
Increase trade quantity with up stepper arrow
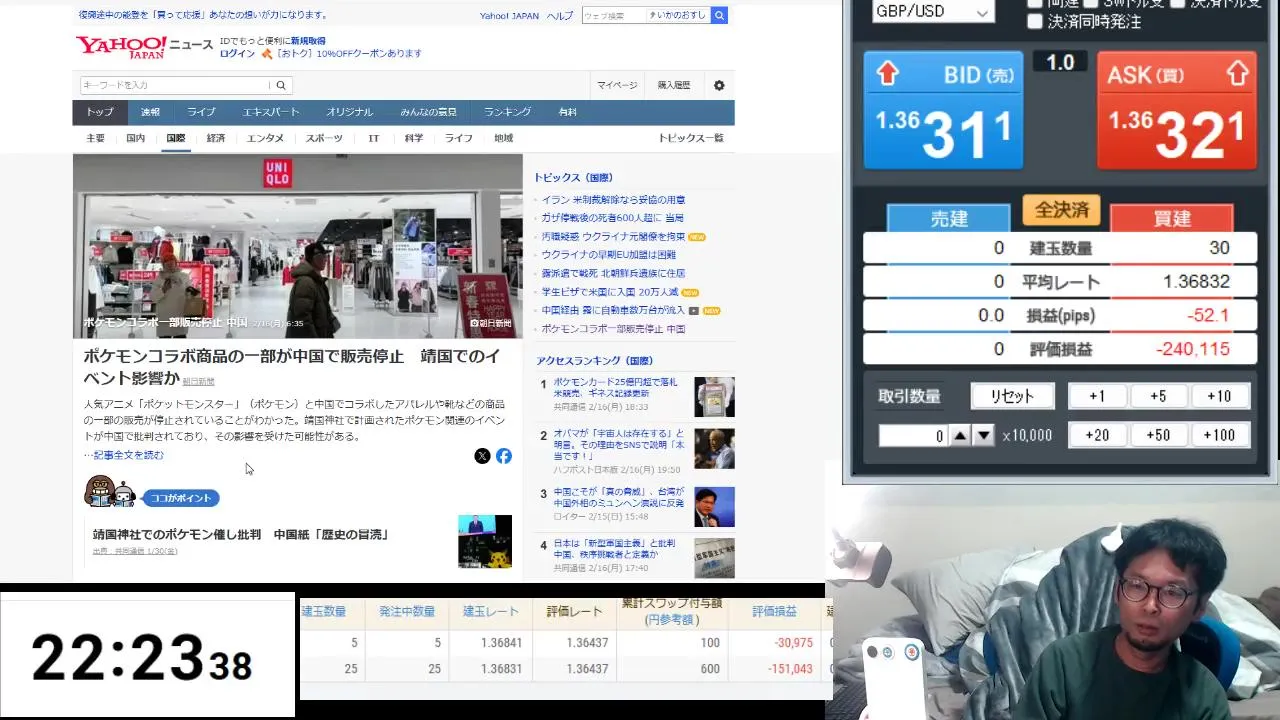[x=960, y=435]
